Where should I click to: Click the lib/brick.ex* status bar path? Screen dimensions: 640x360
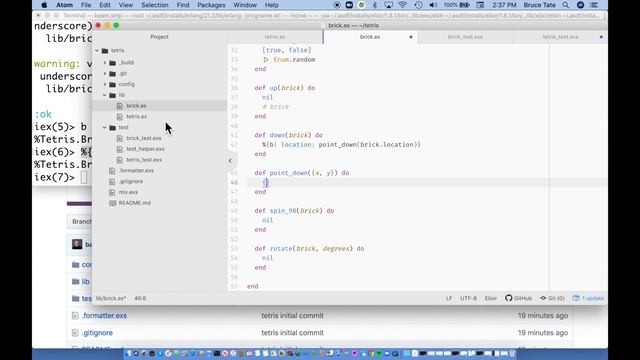pos(111,298)
